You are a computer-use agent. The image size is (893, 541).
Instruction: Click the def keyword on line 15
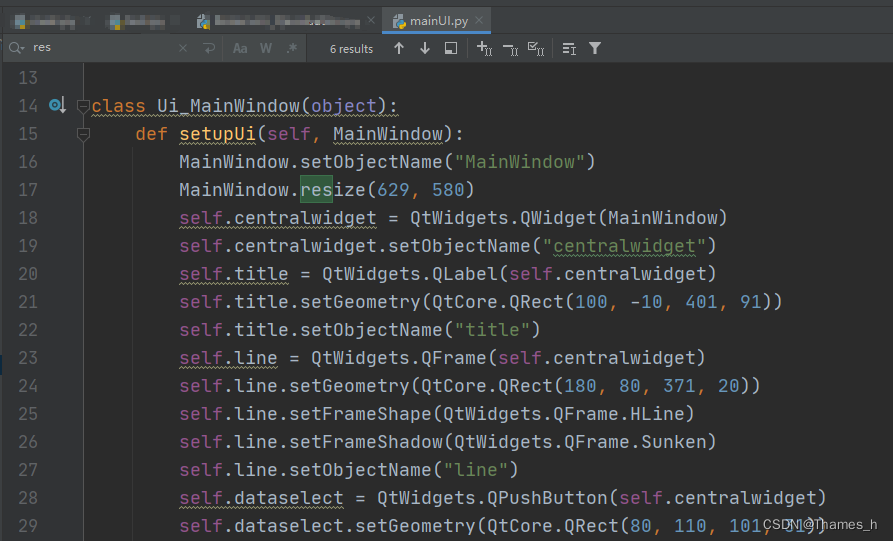151,134
